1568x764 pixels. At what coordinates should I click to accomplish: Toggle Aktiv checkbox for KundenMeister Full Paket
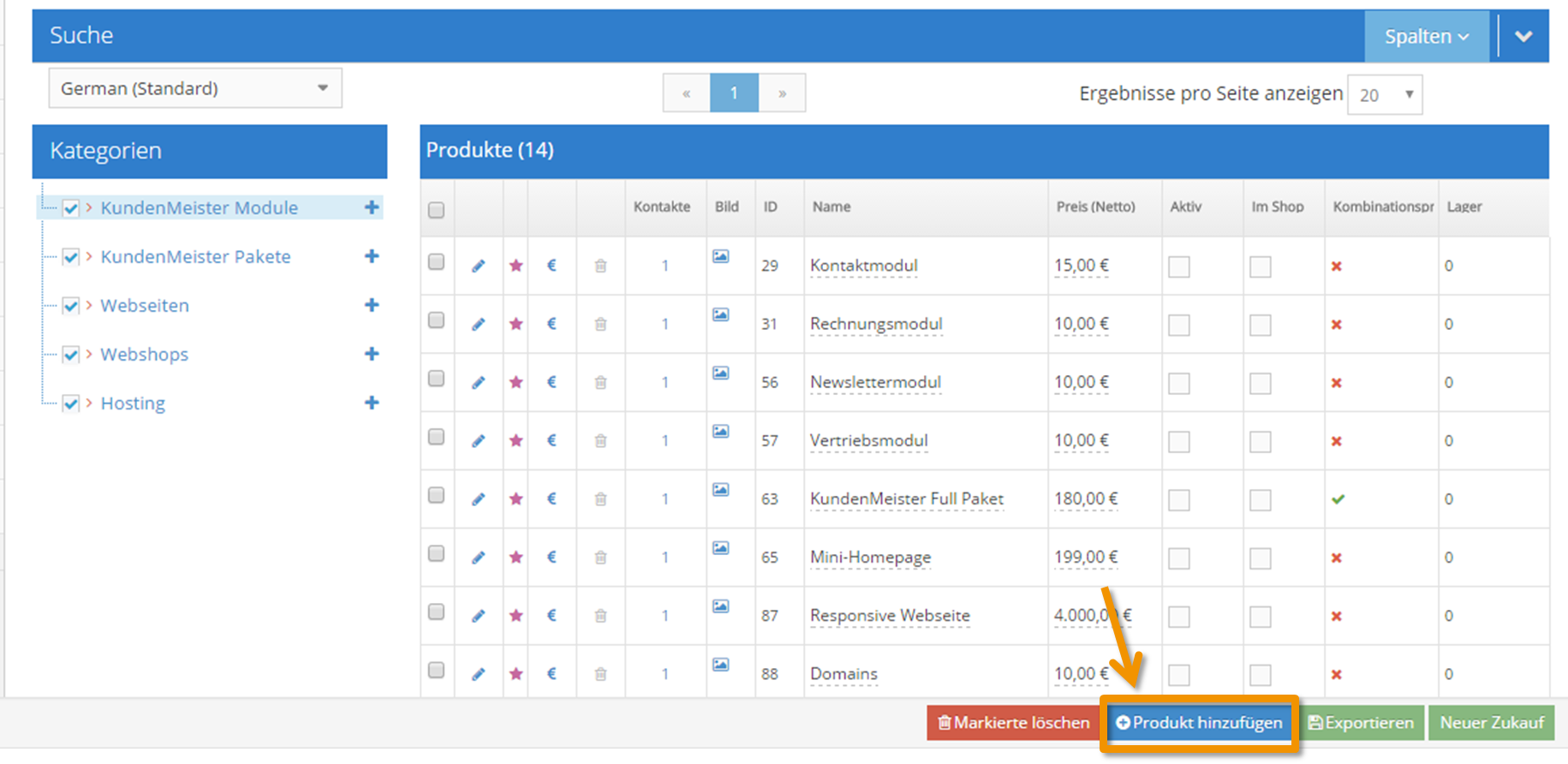point(1179,499)
